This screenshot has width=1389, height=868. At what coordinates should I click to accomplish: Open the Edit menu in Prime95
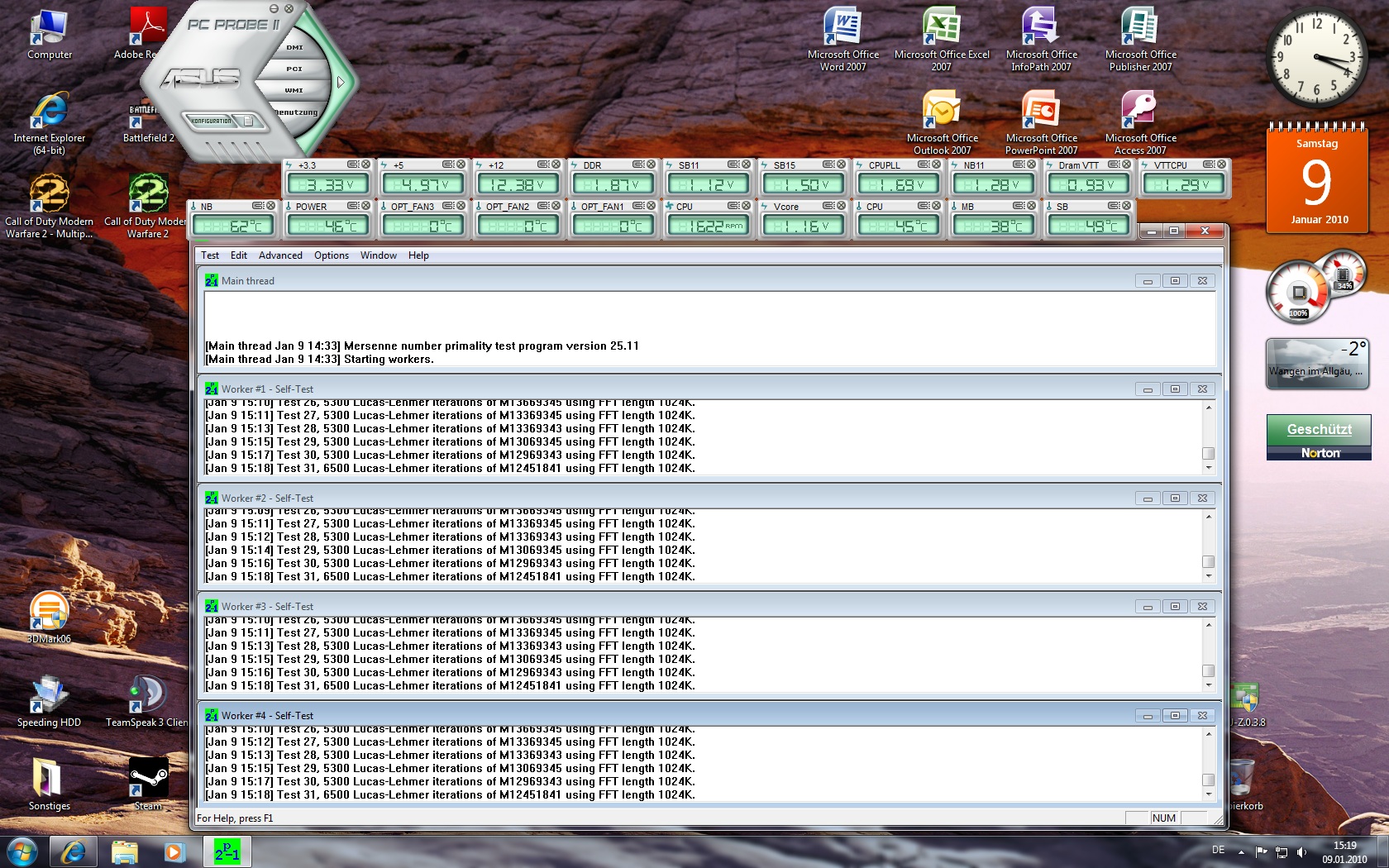coord(239,255)
